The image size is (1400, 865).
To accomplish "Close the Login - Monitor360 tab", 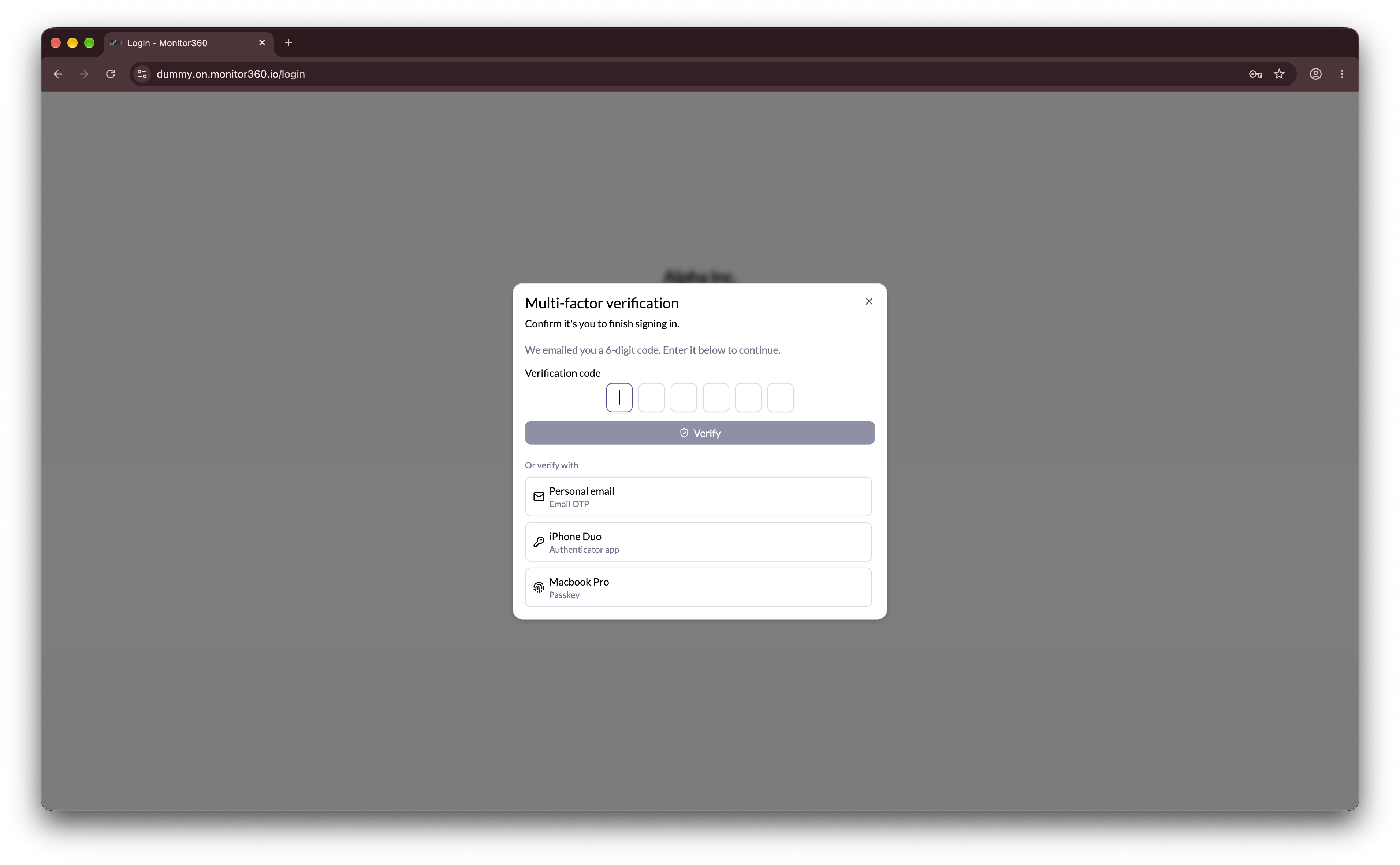I will point(262,43).
